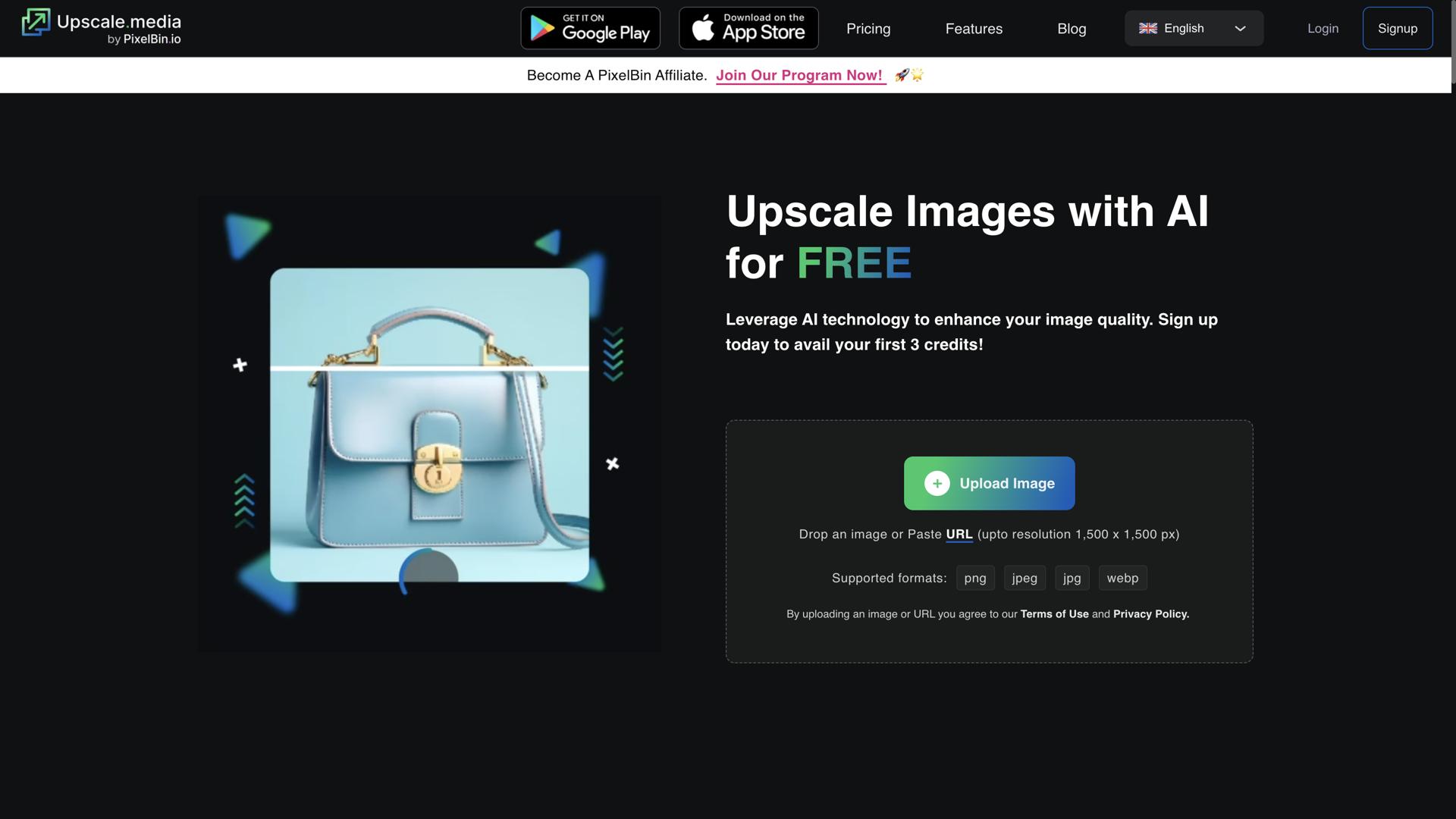Open the Blog section
This screenshot has width=1456, height=819.
1071,29
